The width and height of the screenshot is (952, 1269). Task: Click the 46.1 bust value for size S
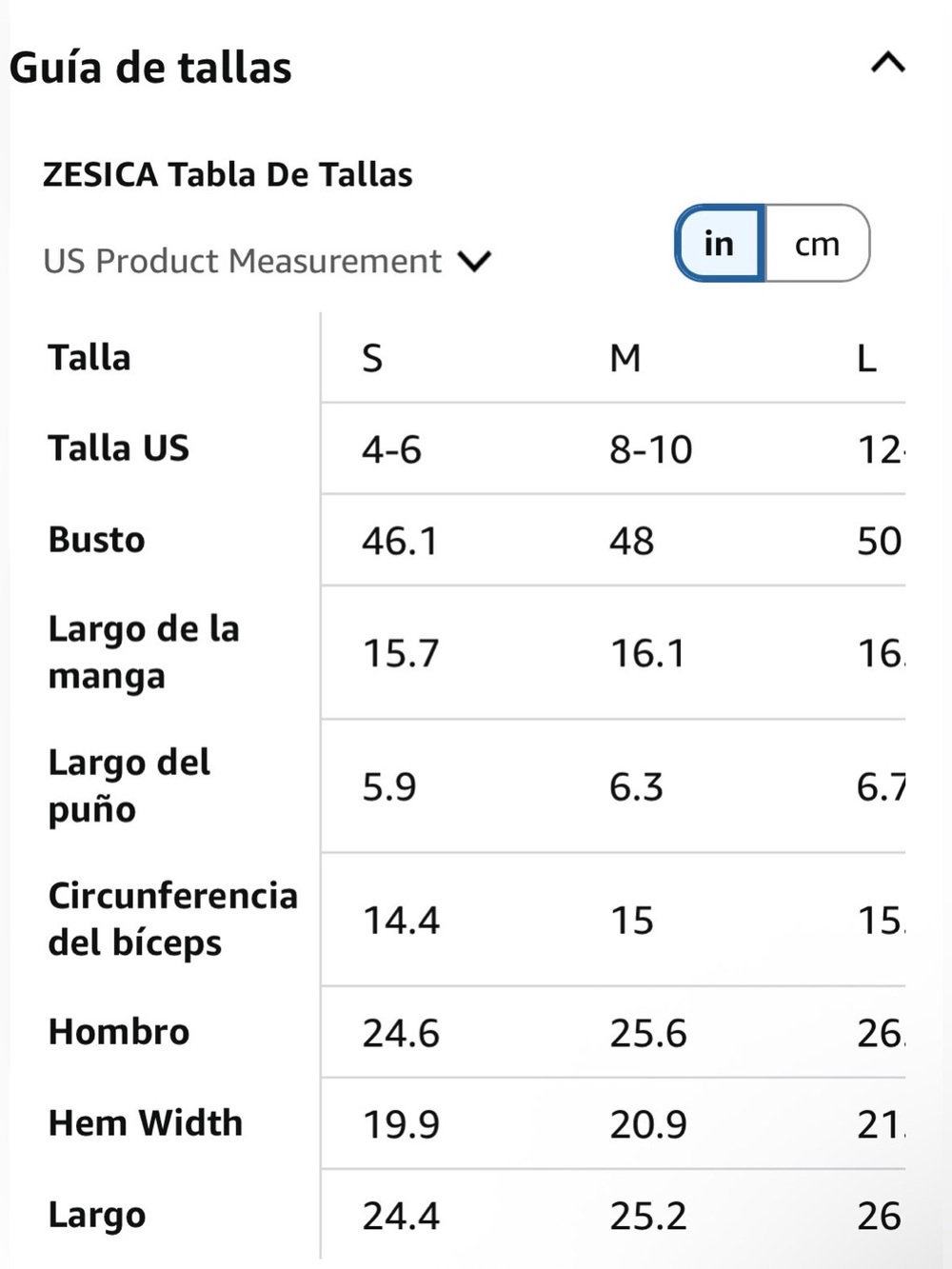[x=400, y=541]
